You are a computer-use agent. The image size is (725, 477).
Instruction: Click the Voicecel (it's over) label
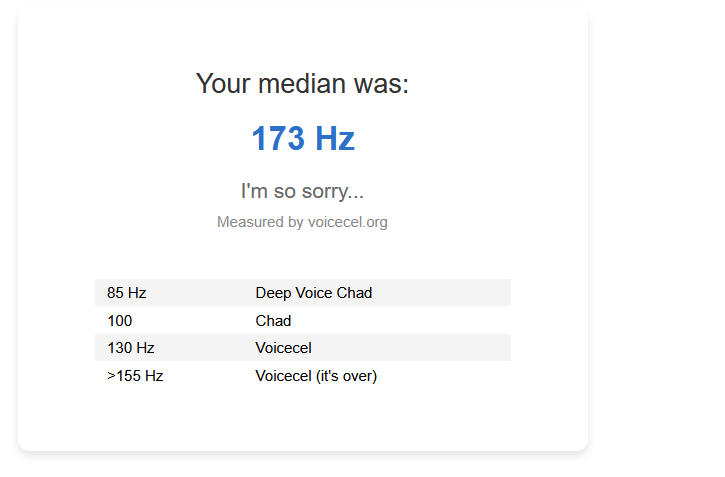coord(316,376)
